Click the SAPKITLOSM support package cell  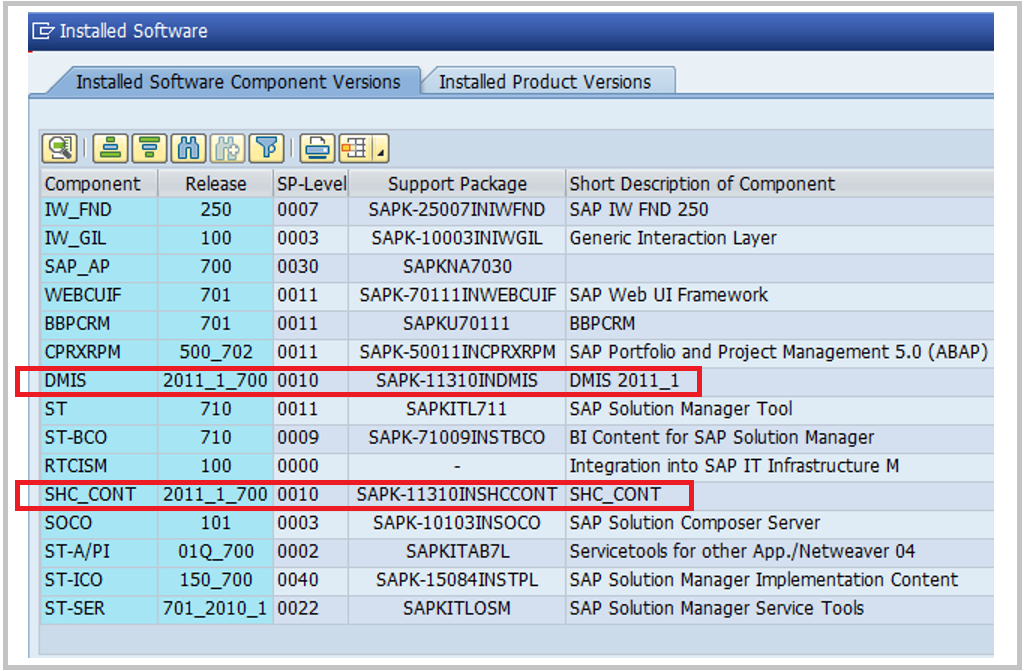coord(456,608)
